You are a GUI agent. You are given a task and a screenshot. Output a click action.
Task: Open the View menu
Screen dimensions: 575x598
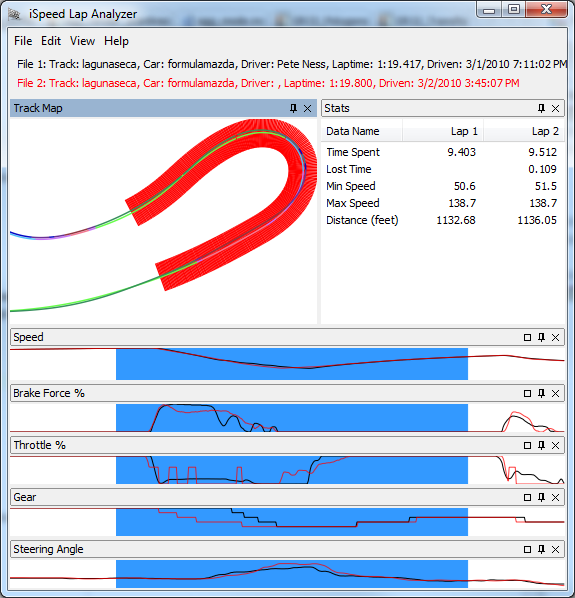click(x=82, y=41)
